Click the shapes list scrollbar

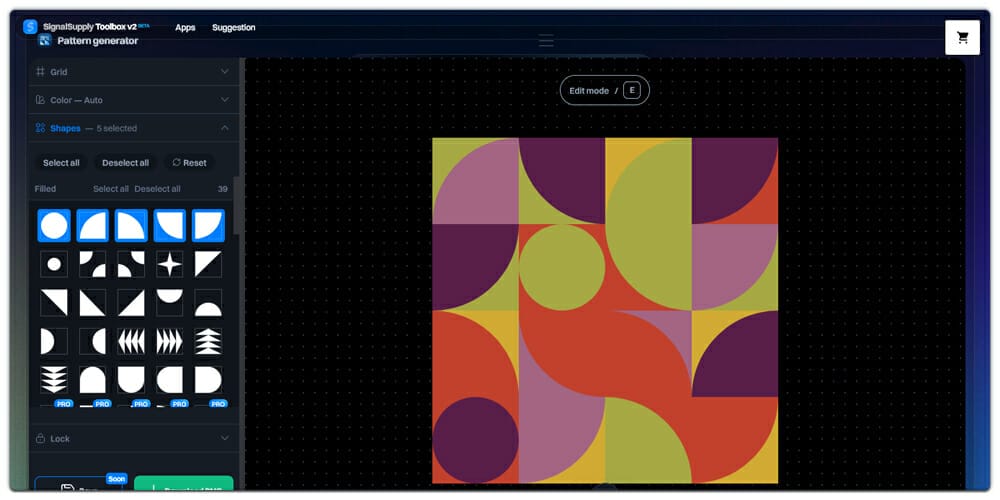click(x=237, y=205)
